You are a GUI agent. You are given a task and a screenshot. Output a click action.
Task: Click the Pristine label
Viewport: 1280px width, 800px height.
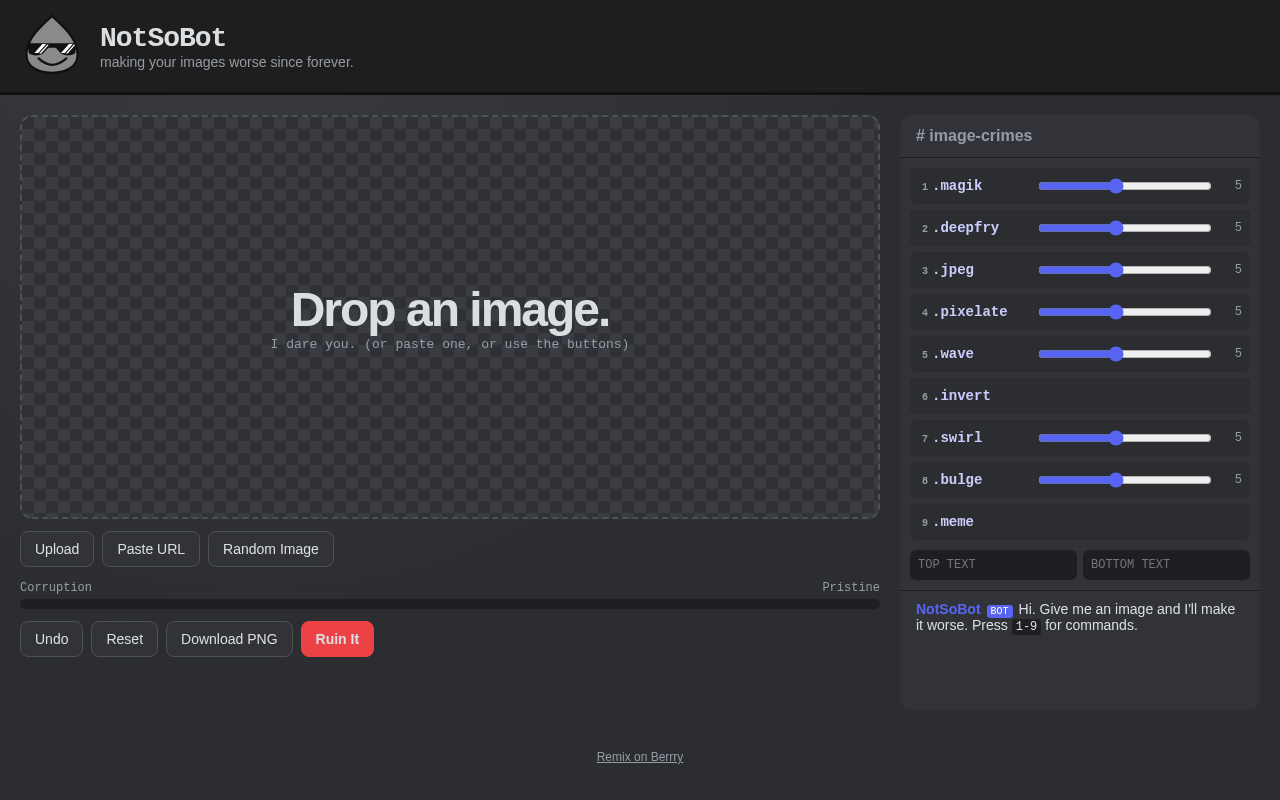pyautogui.click(x=851, y=588)
